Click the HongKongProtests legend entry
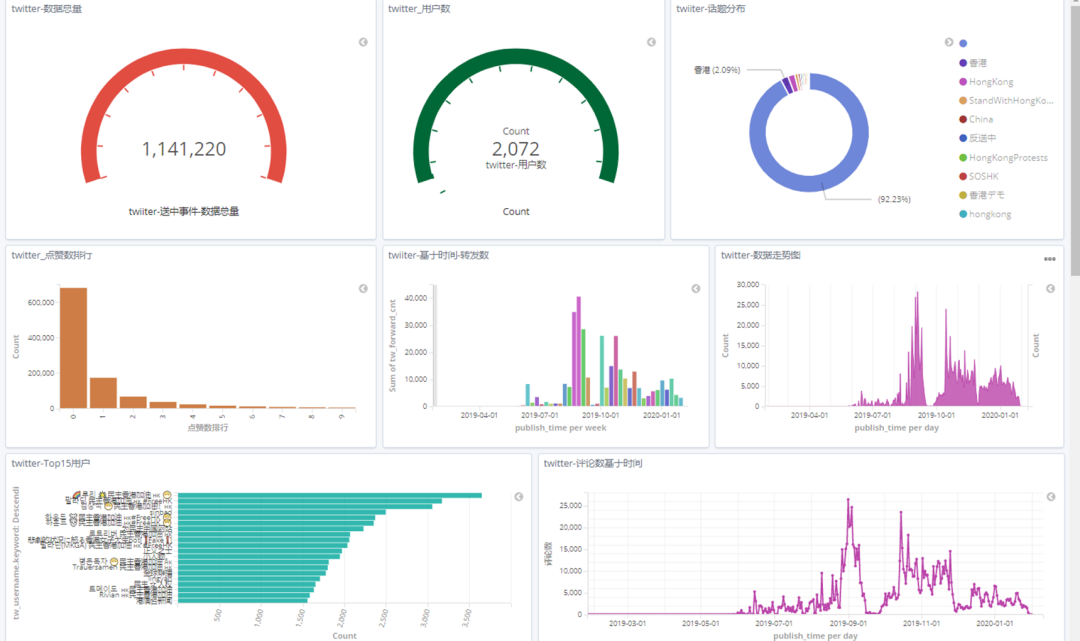The image size is (1080, 641). (x=1004, y=158)
